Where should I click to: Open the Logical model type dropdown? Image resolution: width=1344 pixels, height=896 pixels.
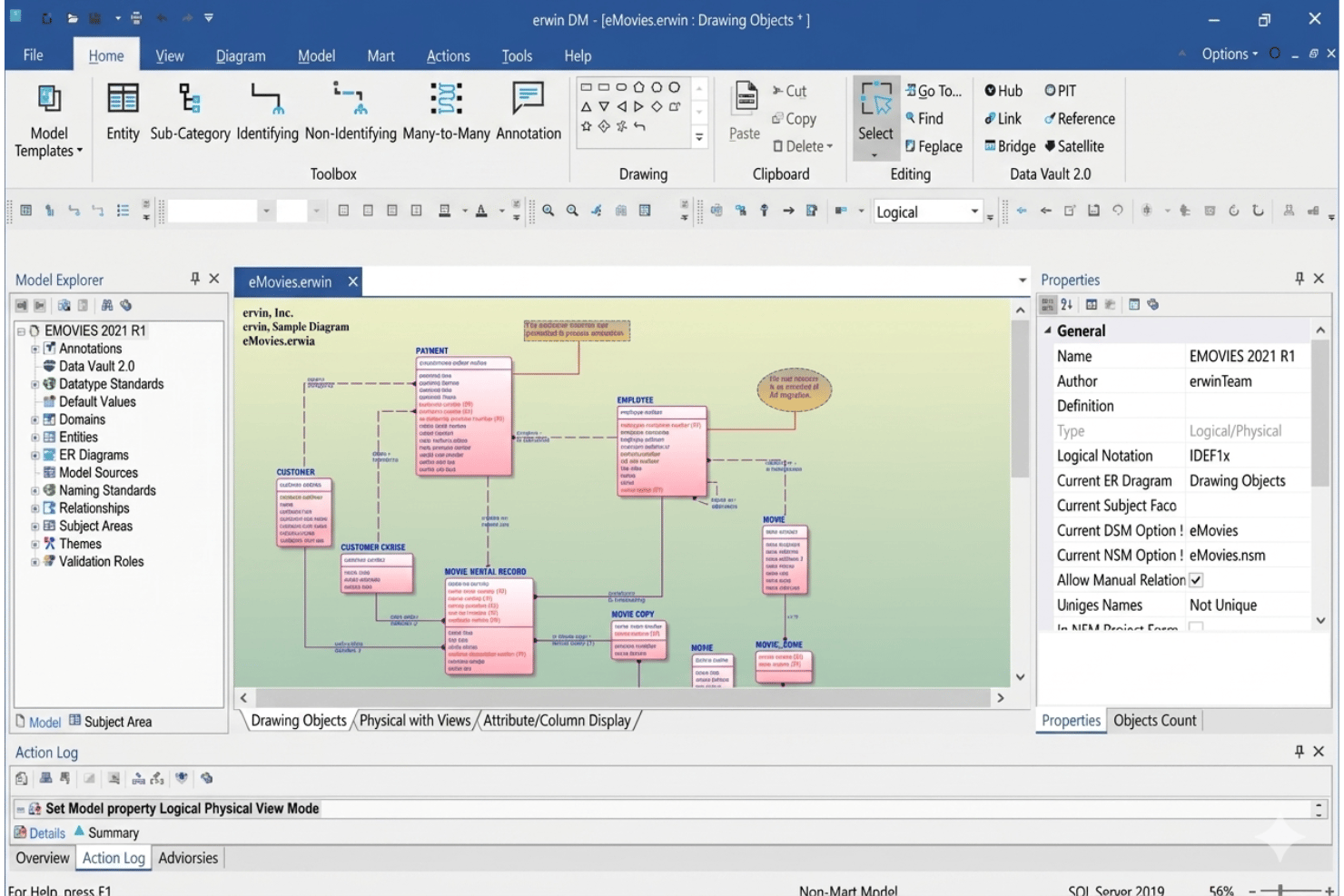[x=974, y=212]
